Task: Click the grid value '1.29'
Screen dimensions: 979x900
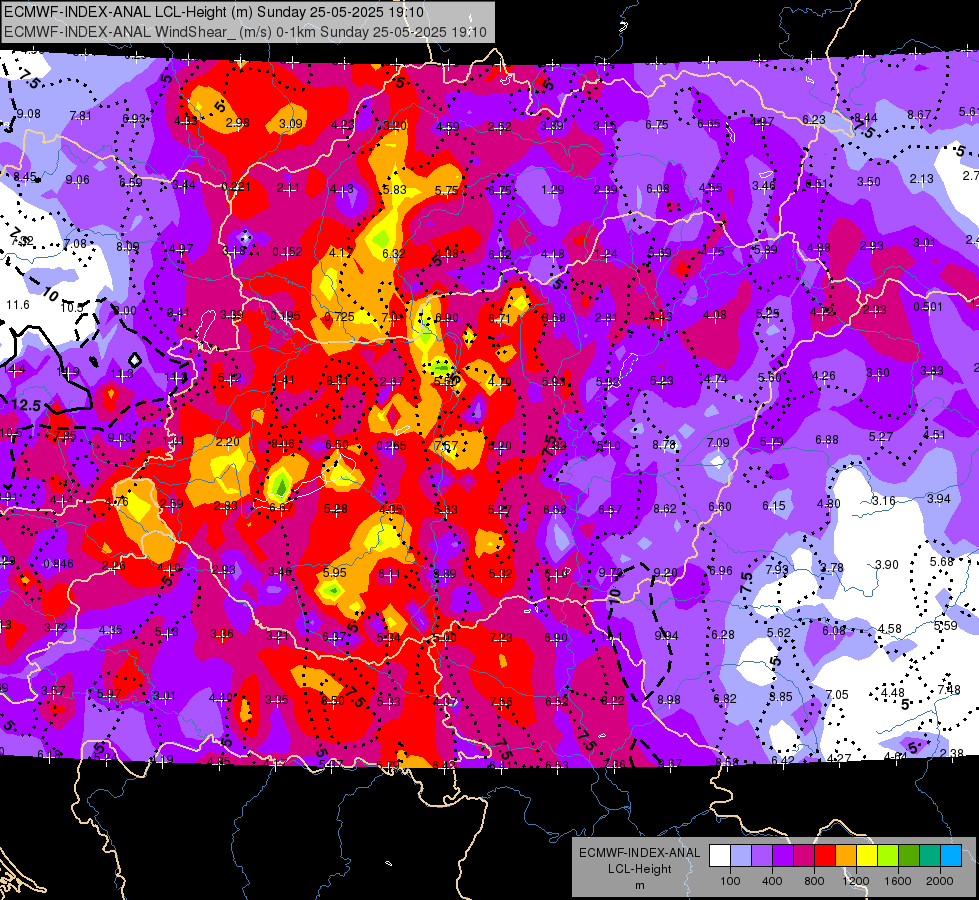Action: pos(553,189)
